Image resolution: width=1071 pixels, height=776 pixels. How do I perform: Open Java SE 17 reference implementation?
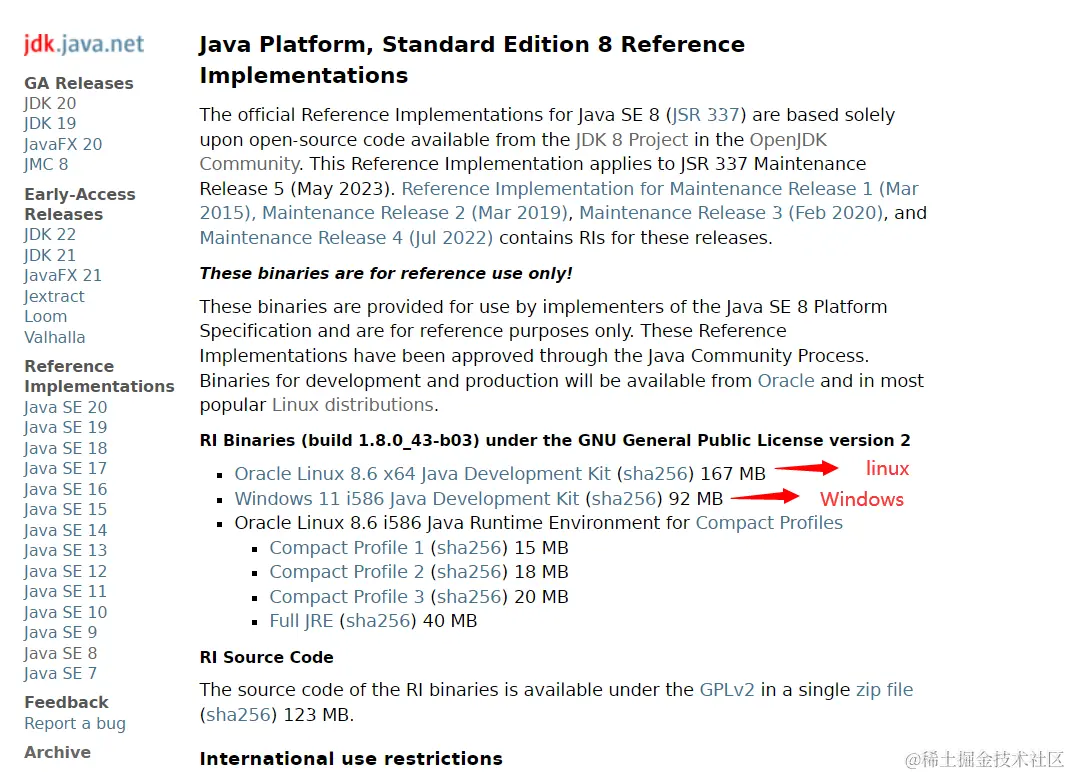(66, 469)
